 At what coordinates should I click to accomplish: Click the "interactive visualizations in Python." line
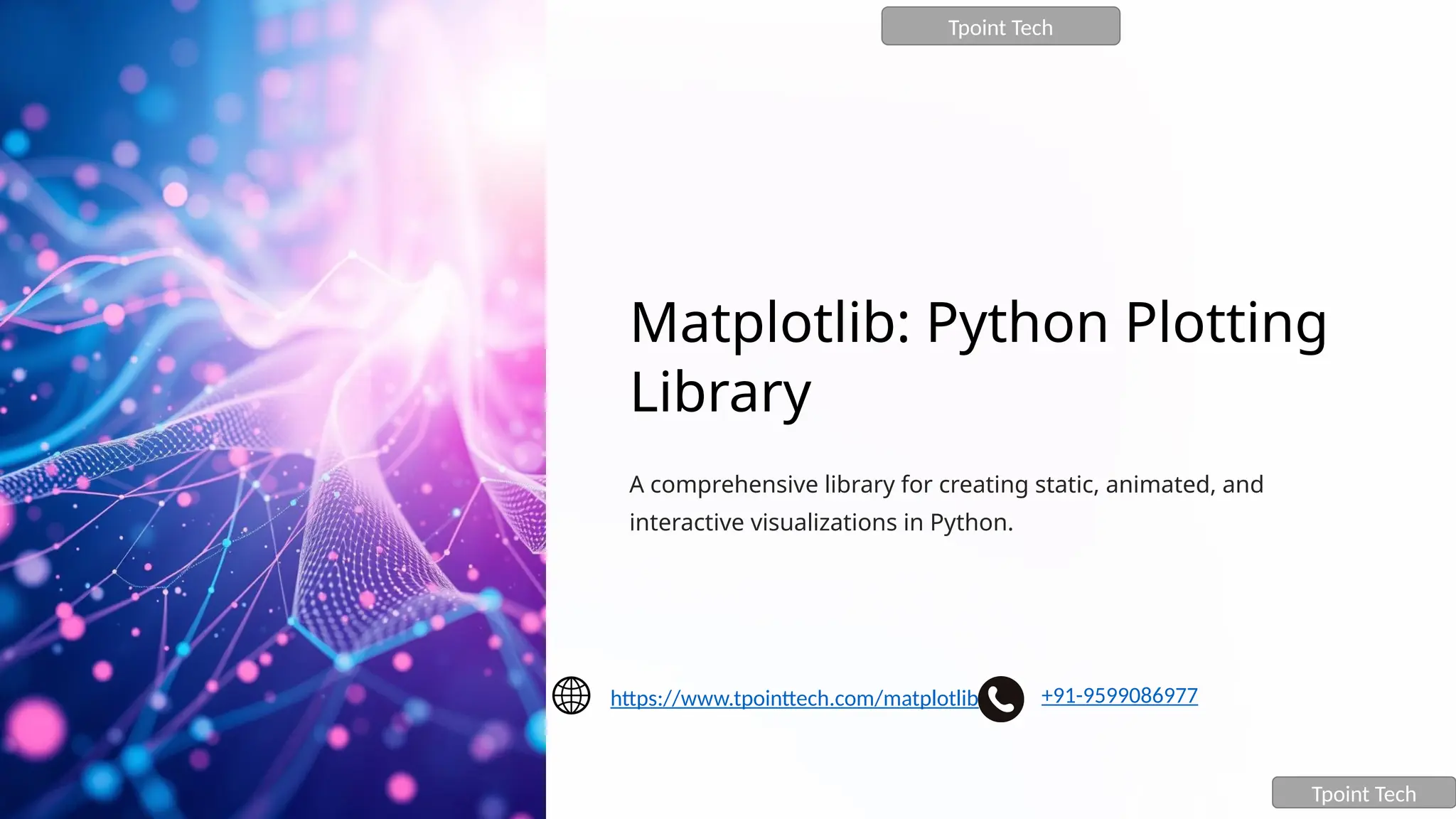(x=820, y=523)
